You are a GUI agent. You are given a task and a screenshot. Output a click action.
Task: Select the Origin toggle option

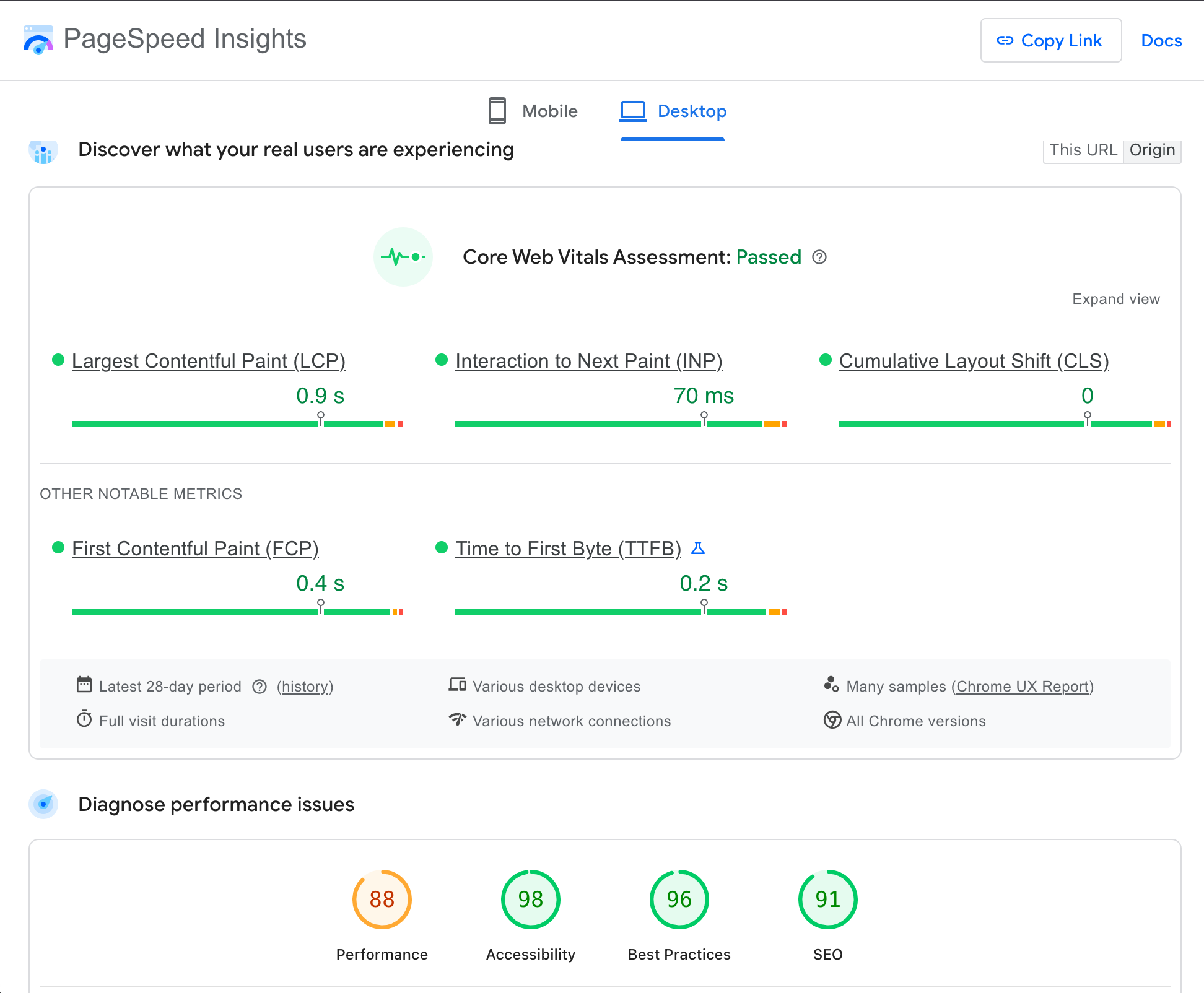pos(1152,150)
